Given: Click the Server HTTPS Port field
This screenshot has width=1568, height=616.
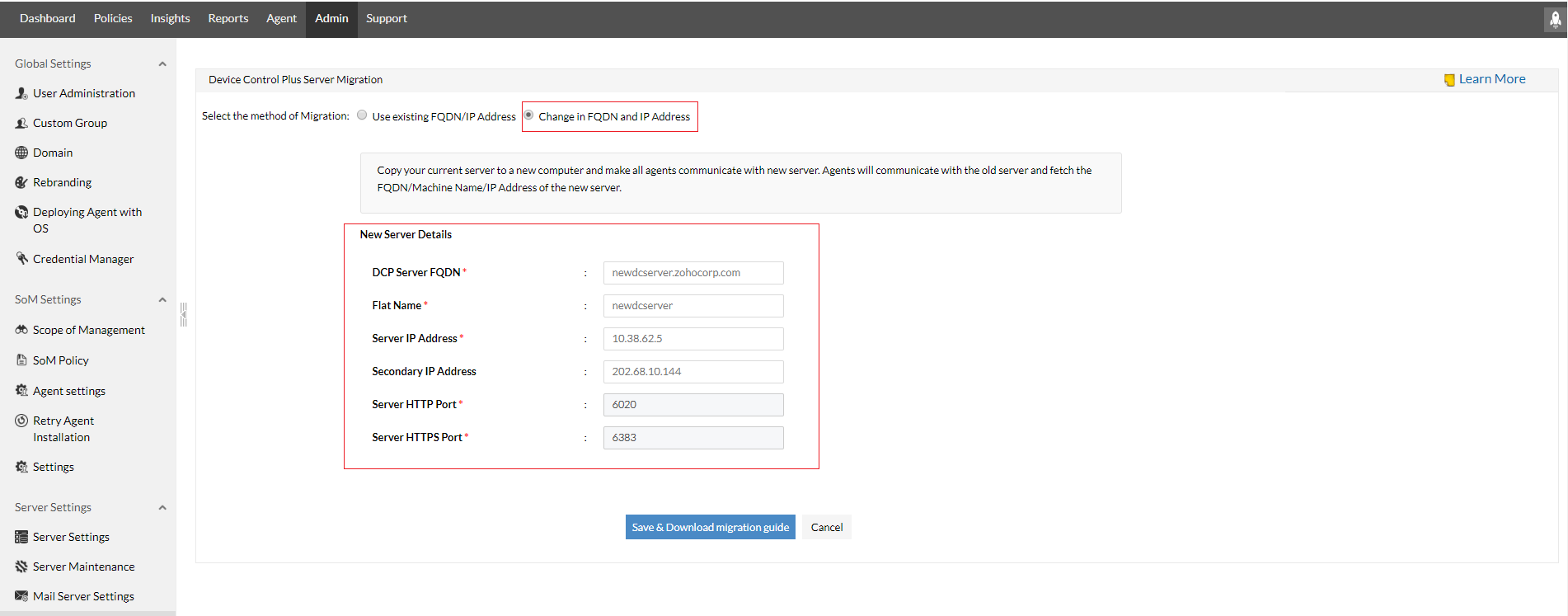Looking at the screenshot, I should pos(693,438).
